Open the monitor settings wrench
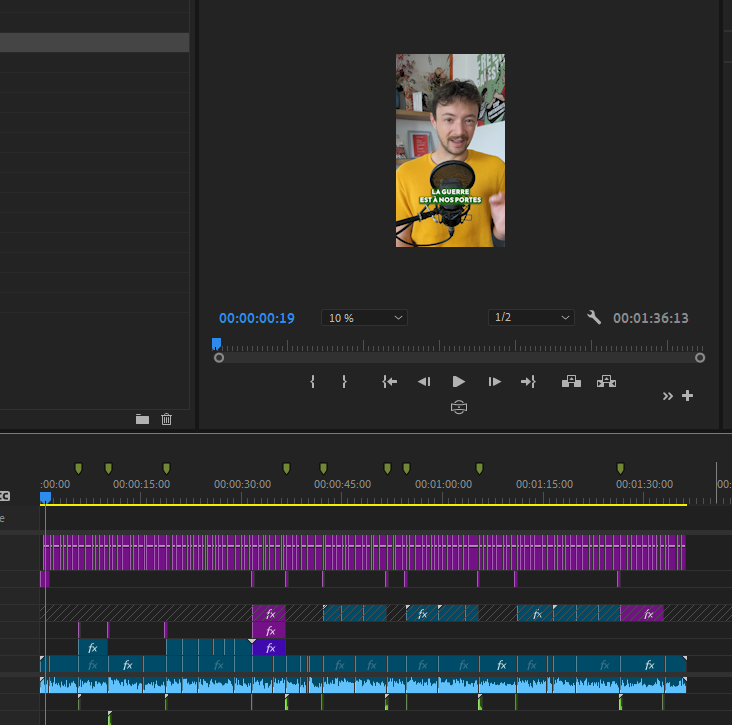 click(594, 317)
